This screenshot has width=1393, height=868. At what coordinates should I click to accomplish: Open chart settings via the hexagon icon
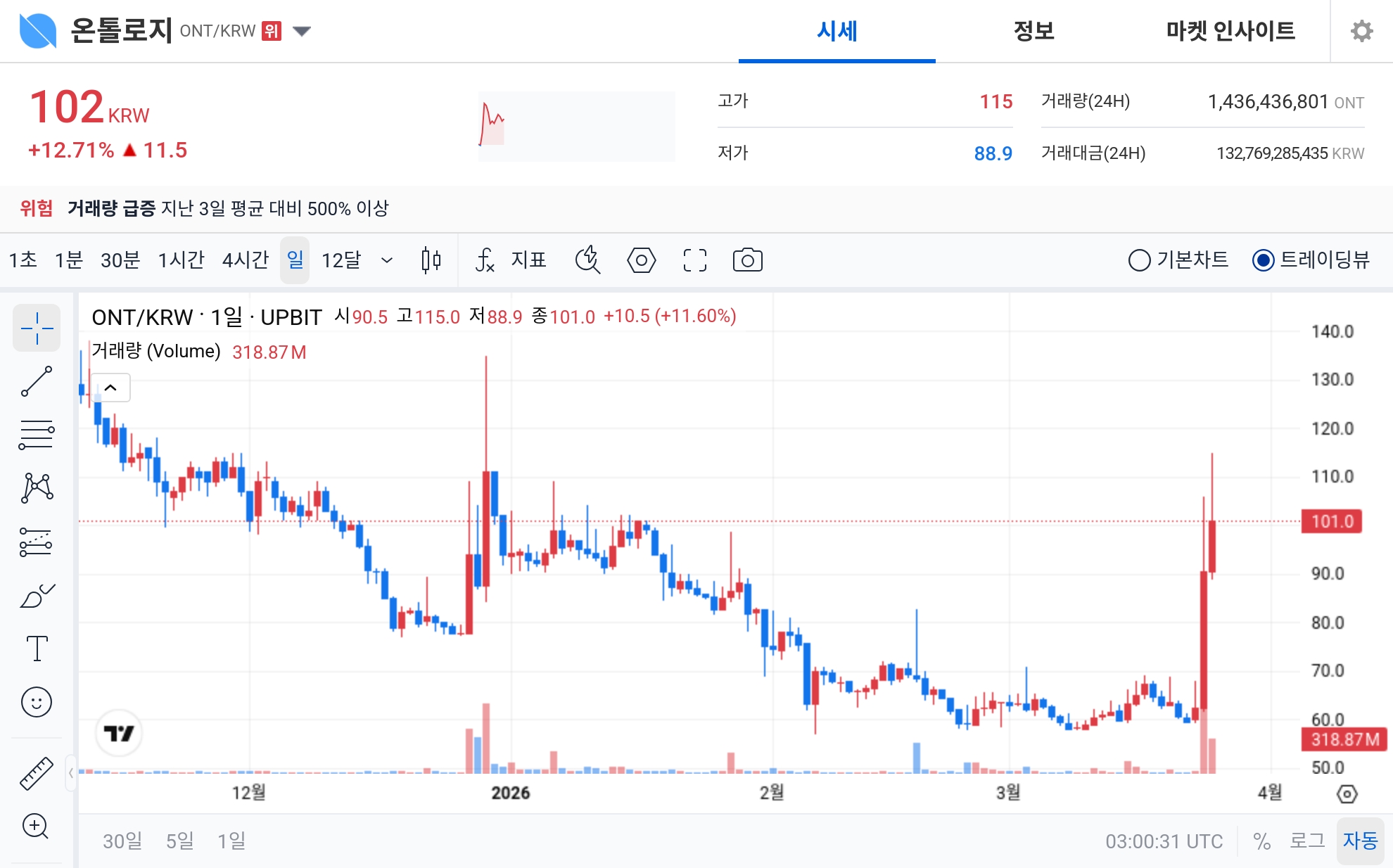click(x=641, y=260)
